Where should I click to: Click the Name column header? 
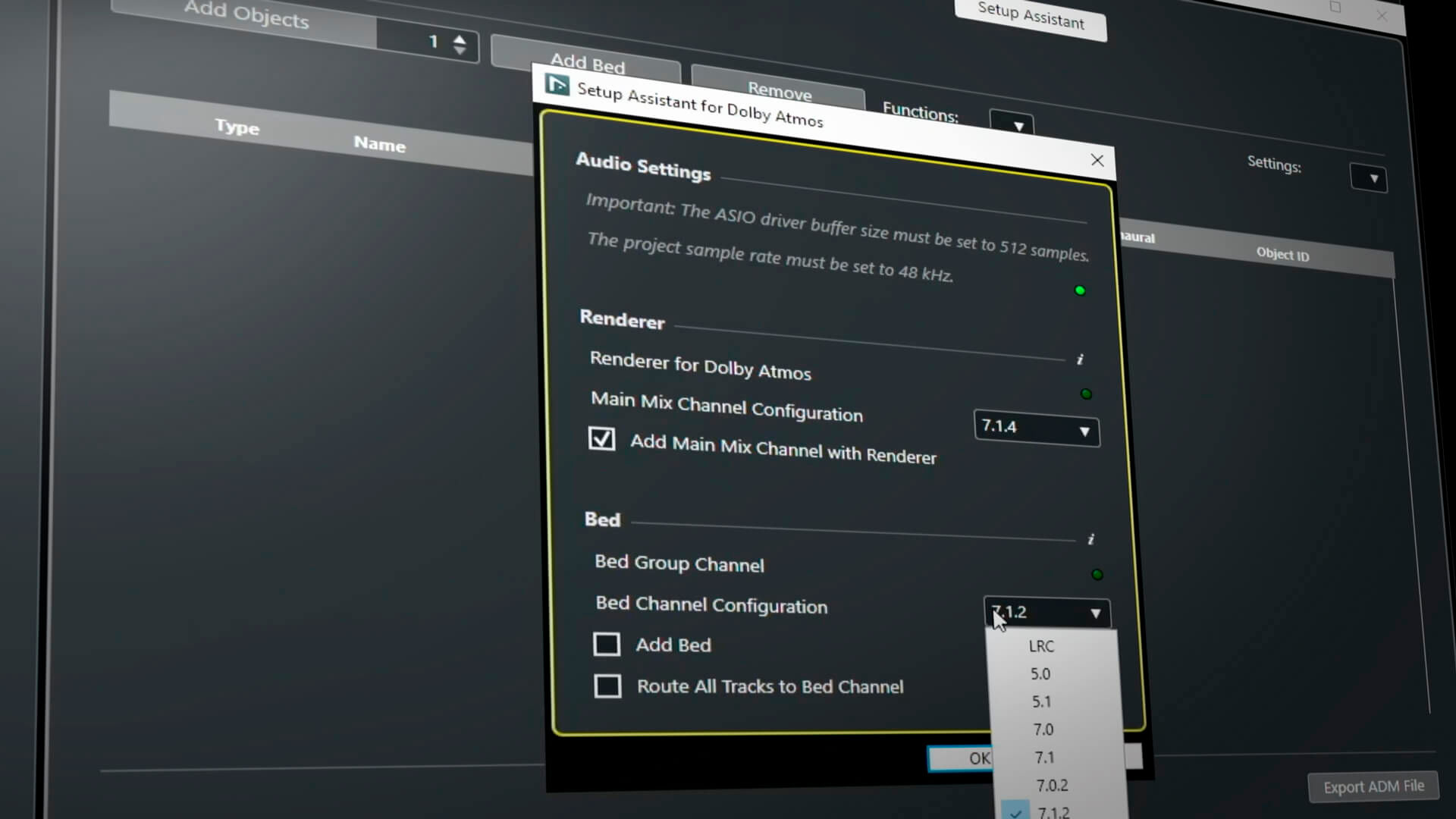(x=379, y=144)
